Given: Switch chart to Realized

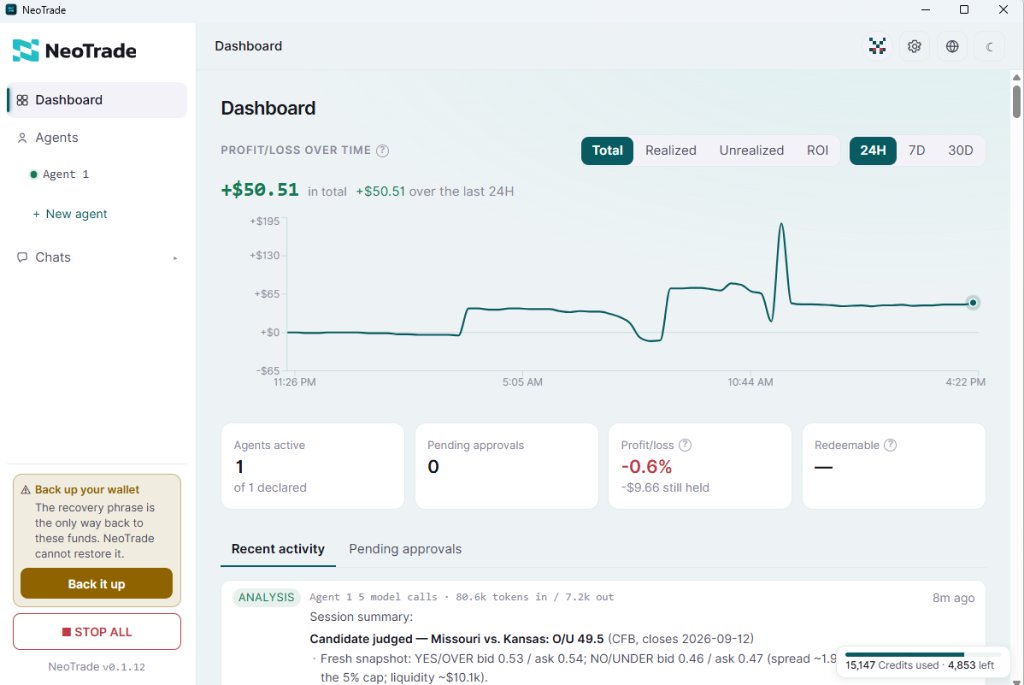Looking at the screenshot, I should pos(671,150).
